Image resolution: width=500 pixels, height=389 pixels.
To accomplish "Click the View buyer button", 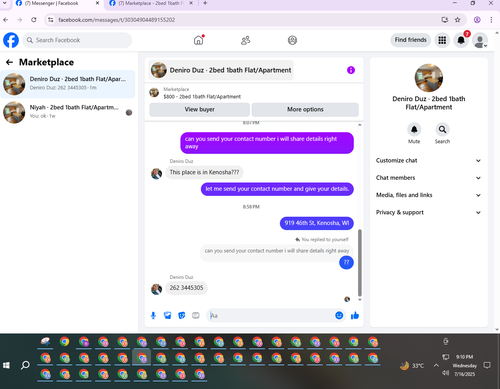I will tap(199, 110).
